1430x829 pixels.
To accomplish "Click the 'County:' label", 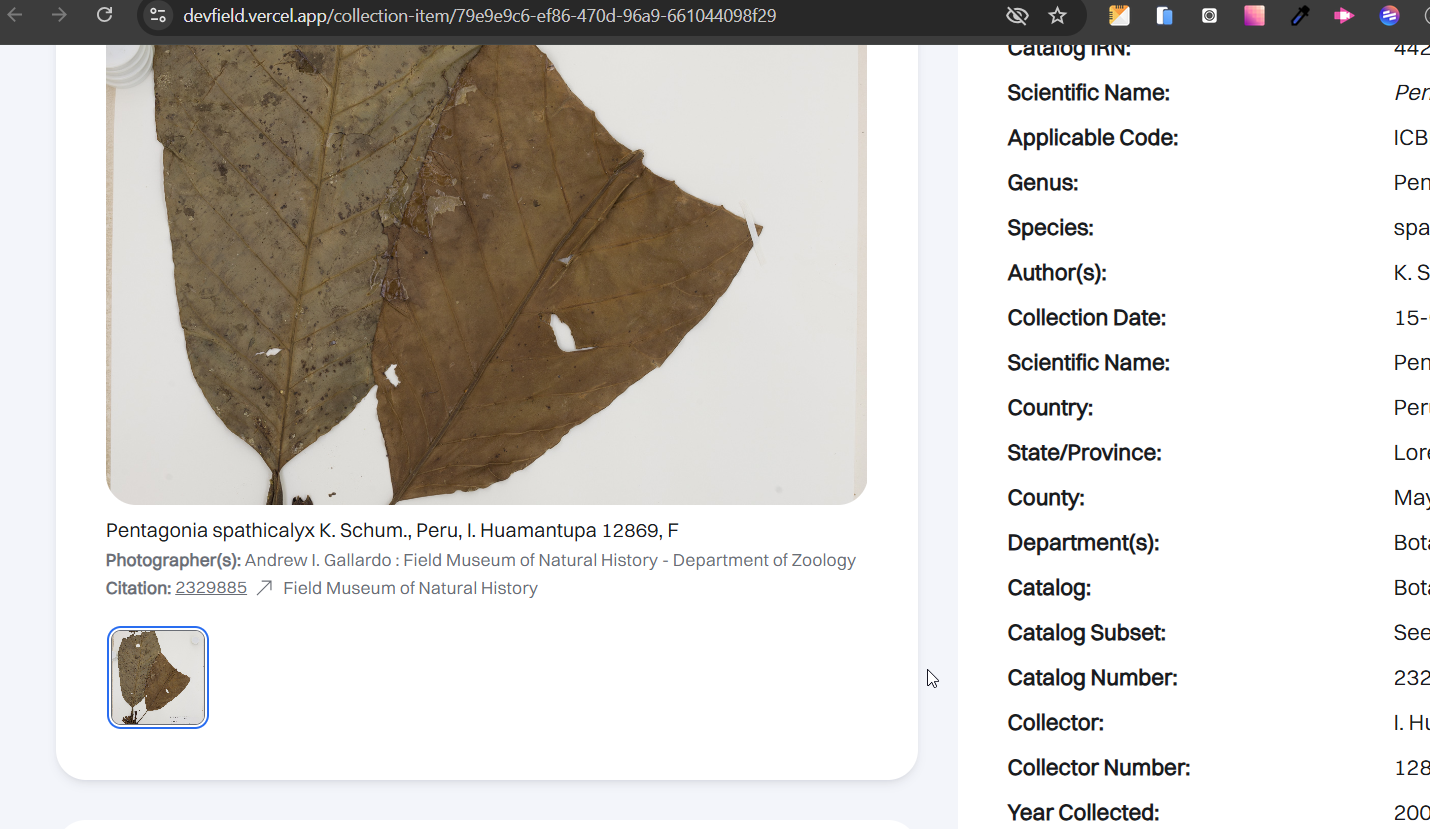I will coord(1046,498).
